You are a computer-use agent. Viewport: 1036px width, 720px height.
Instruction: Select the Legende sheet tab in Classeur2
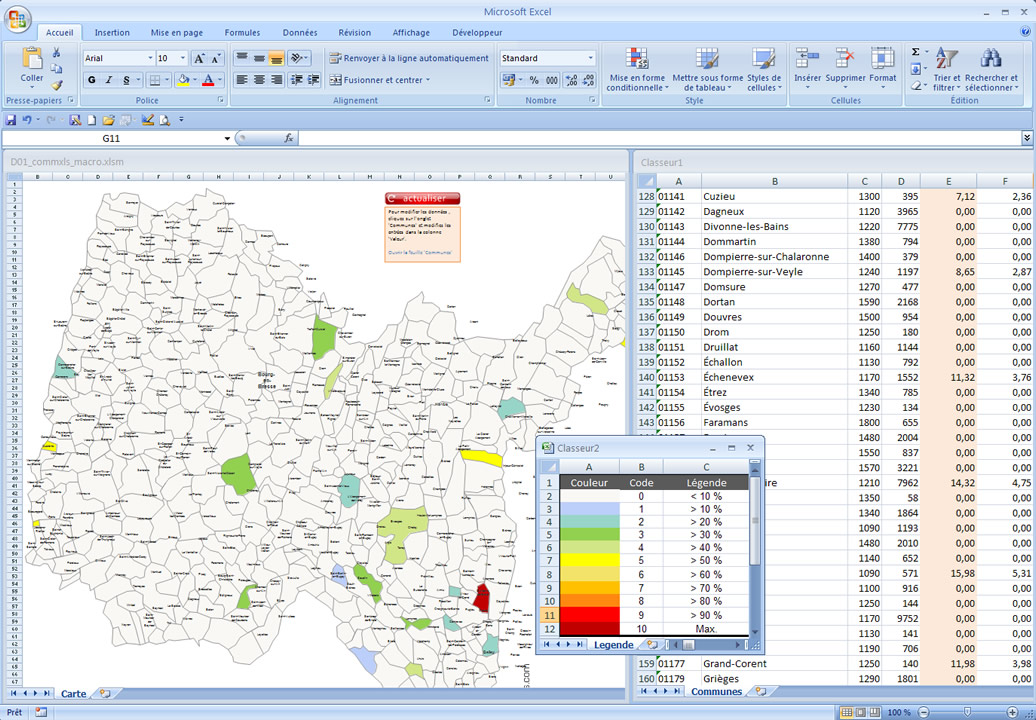pyautogui.click(x=613, y=645)
